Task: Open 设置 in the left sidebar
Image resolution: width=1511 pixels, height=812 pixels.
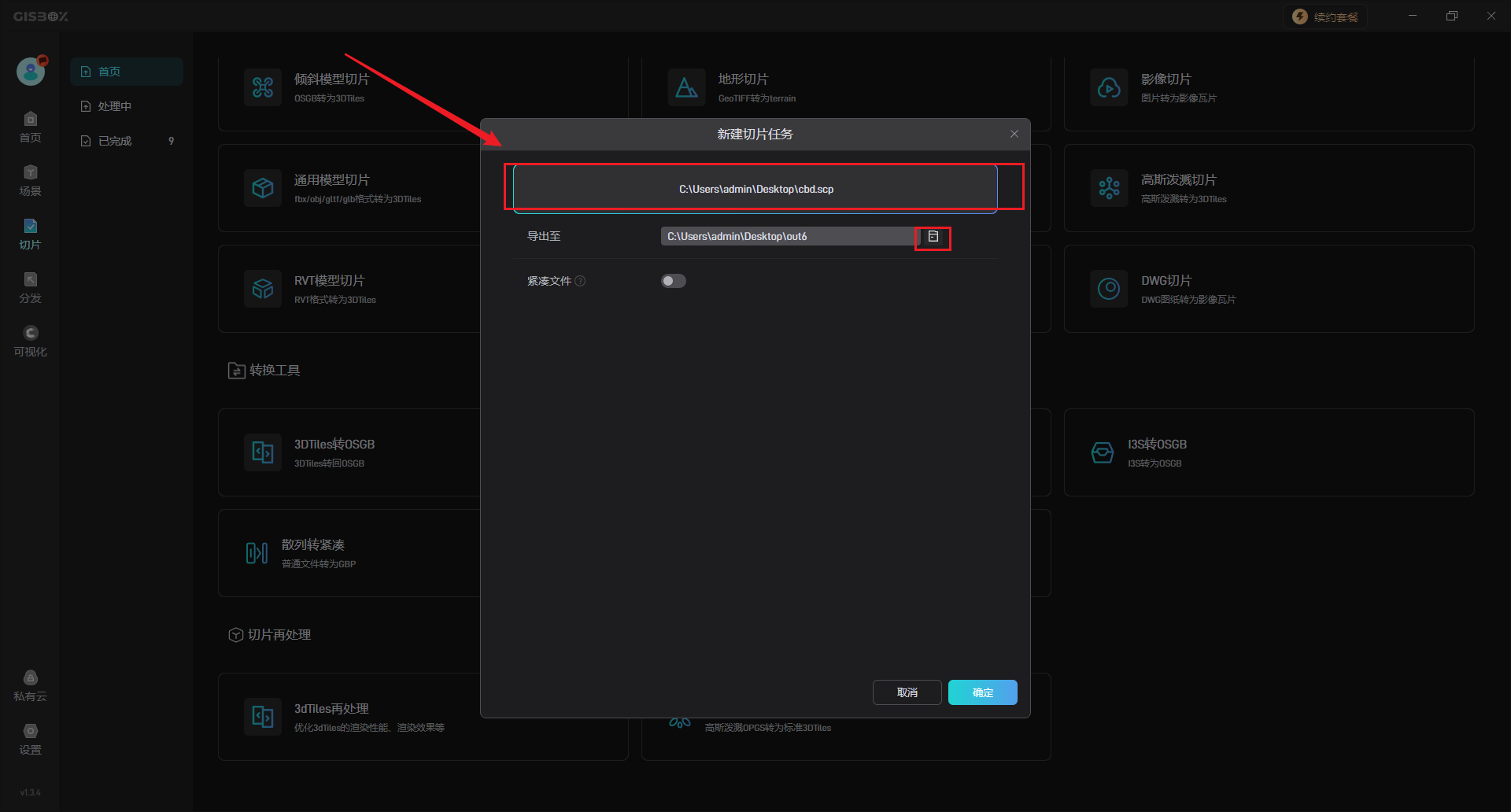Action: (x=30, y=740)
